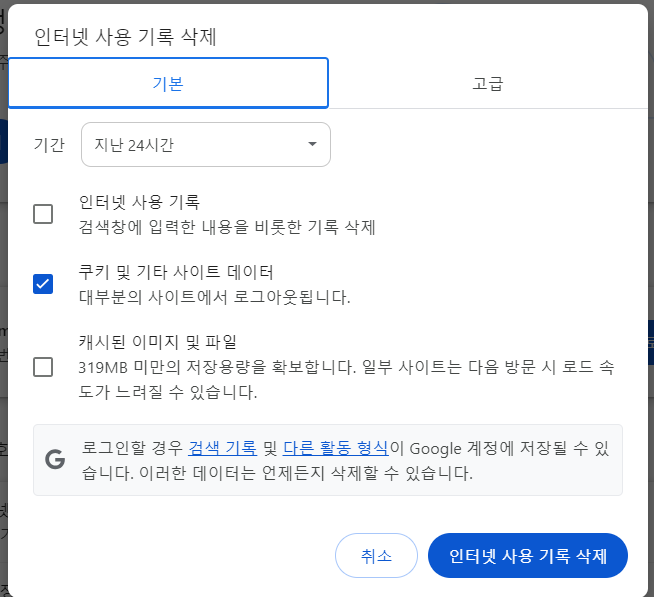Enable the 인터넷 사용 기록 checkbox
654x597 pixels.
click(43, 214)
